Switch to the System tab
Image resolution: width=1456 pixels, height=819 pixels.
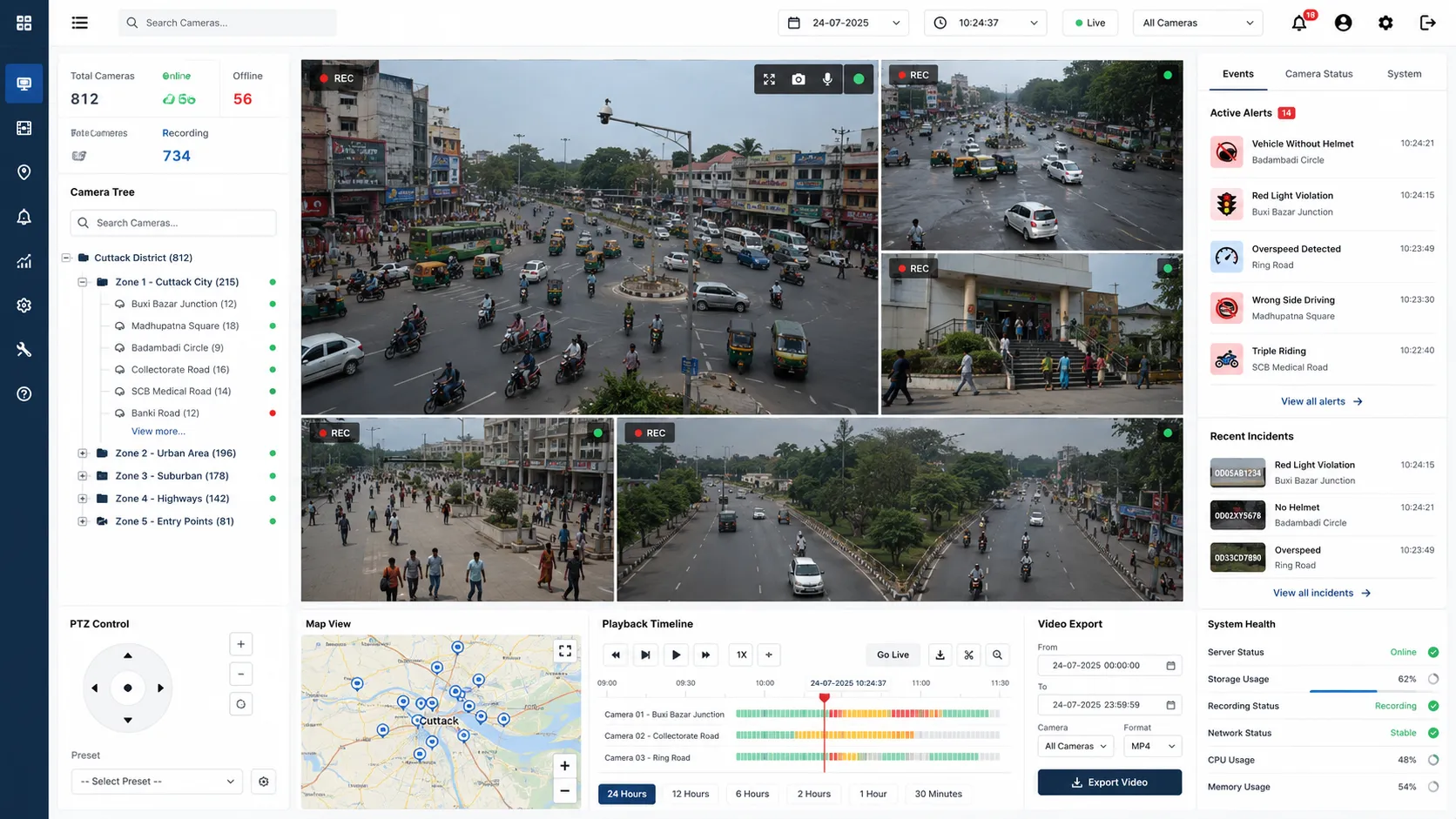click(1404, 74)
